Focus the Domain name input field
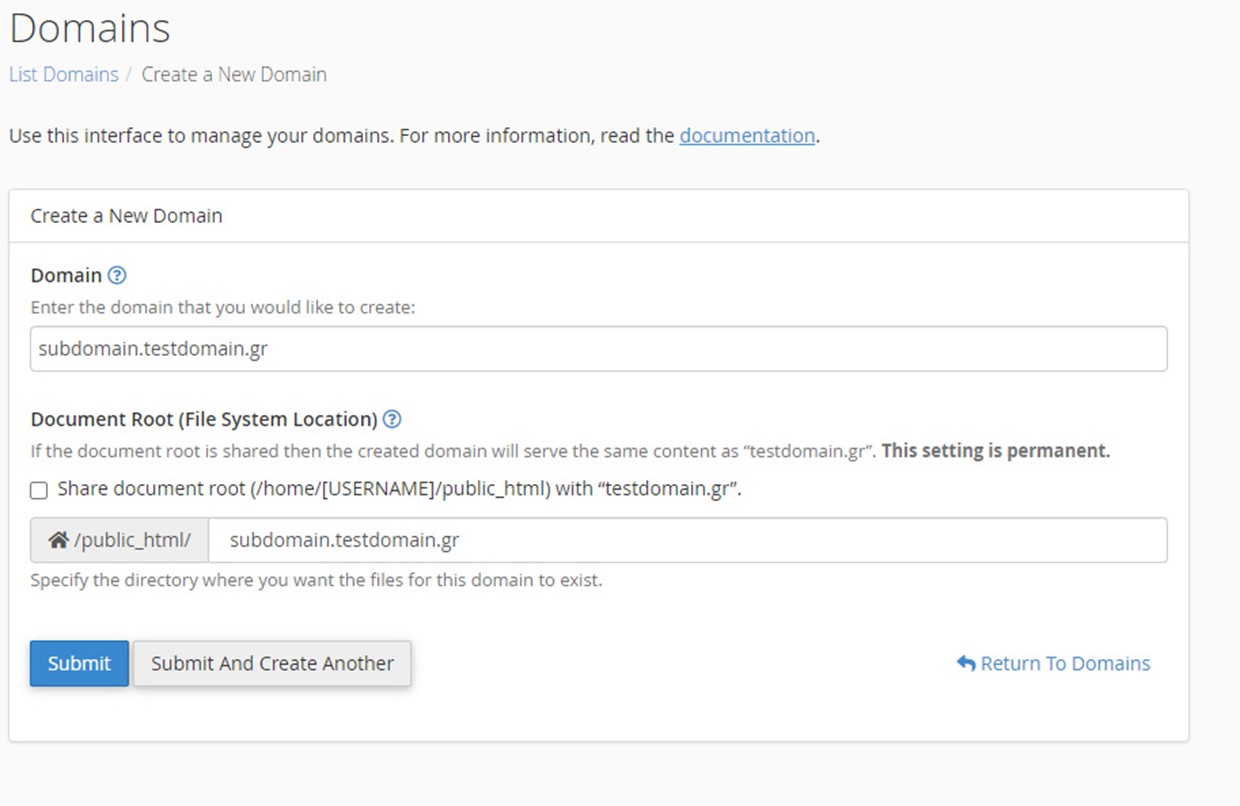 tap(598, 349)
